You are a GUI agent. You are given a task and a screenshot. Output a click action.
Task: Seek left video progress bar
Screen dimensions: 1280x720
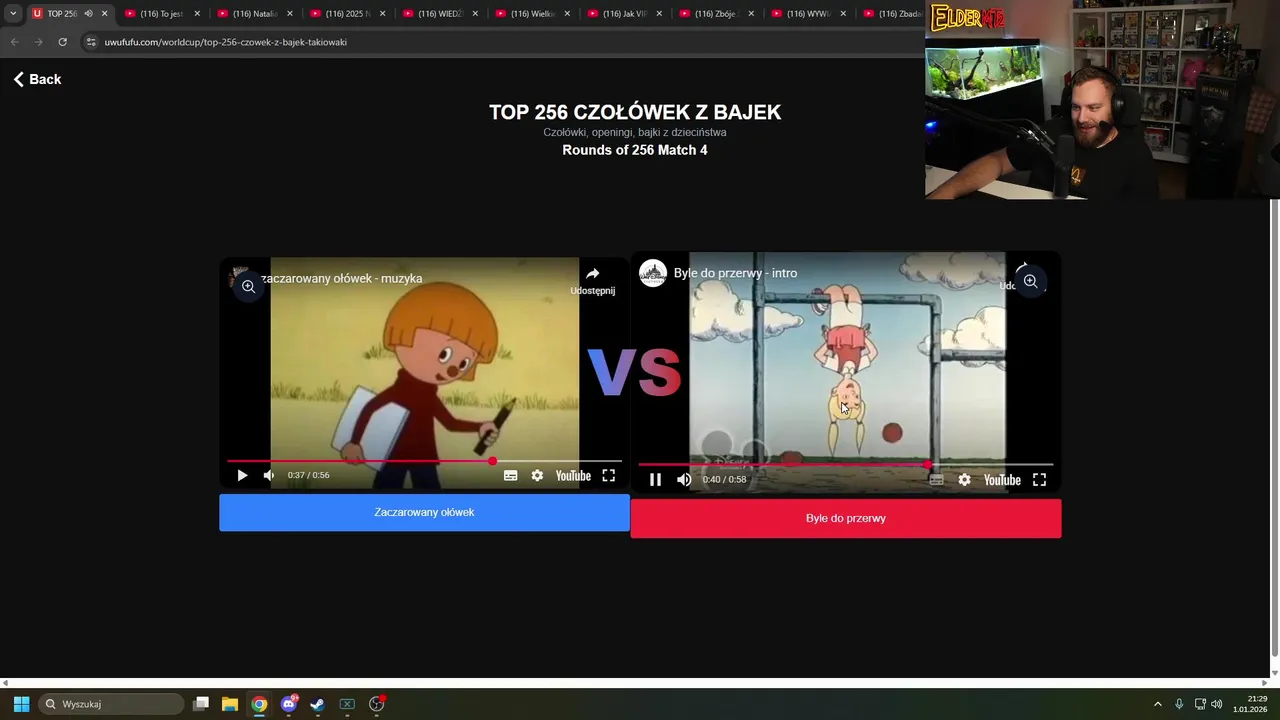click(x=424, y=461)
